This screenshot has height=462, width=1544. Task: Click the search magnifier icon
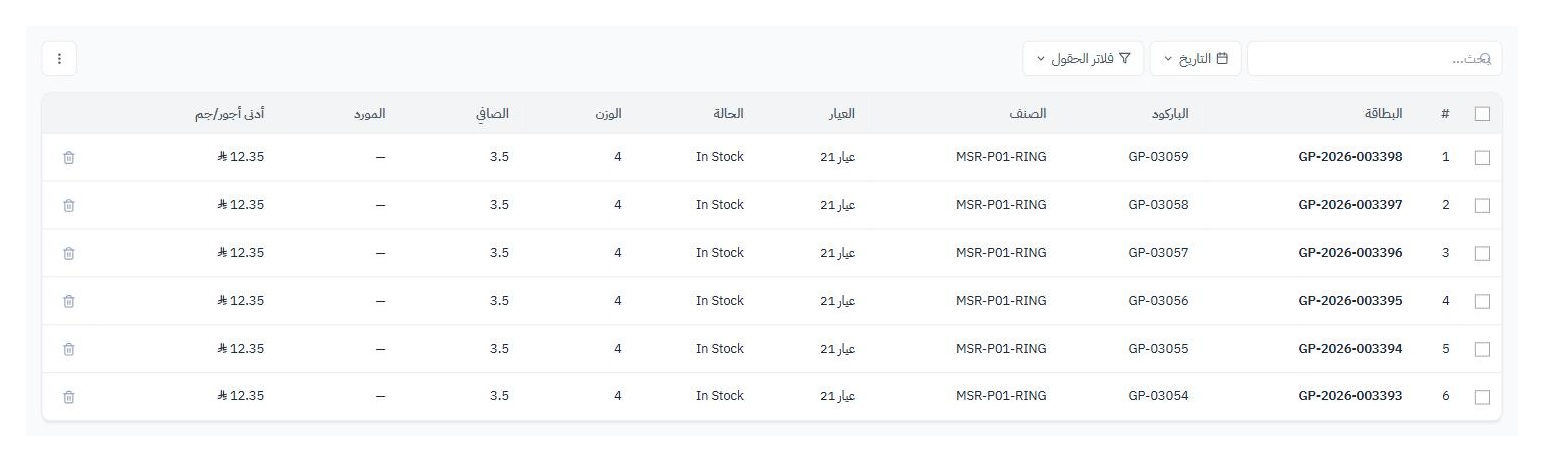click(x=1484, y=59)
